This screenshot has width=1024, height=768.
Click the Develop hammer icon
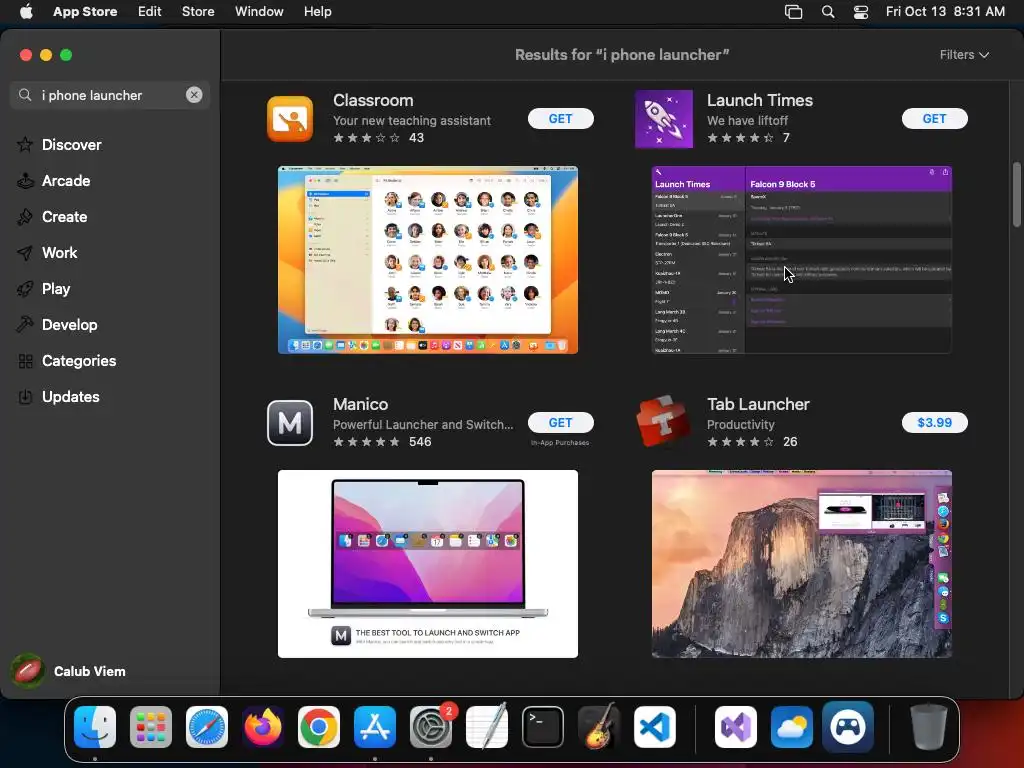(x=25, y=325)
